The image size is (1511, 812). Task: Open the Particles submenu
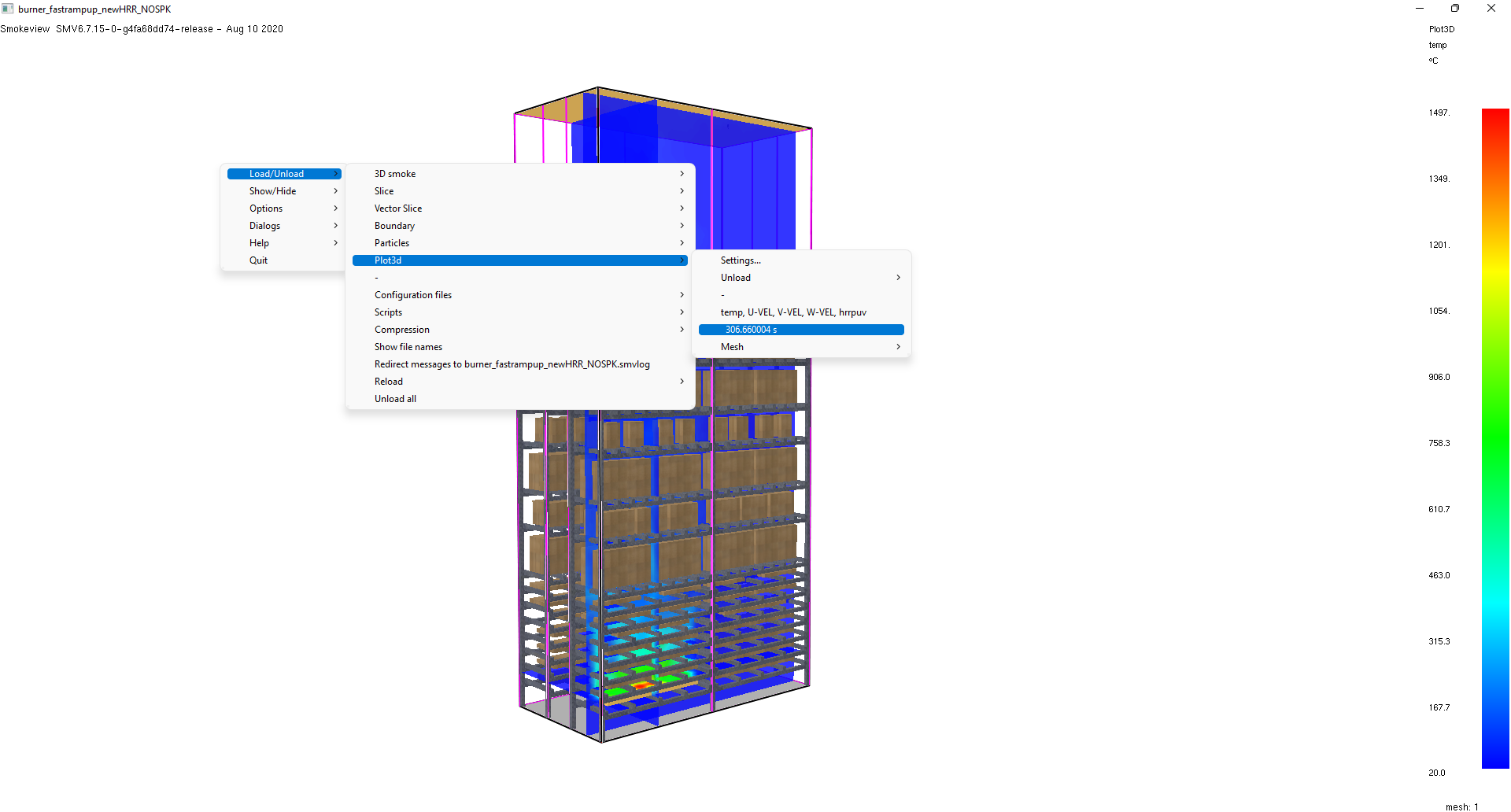(392, 242)
